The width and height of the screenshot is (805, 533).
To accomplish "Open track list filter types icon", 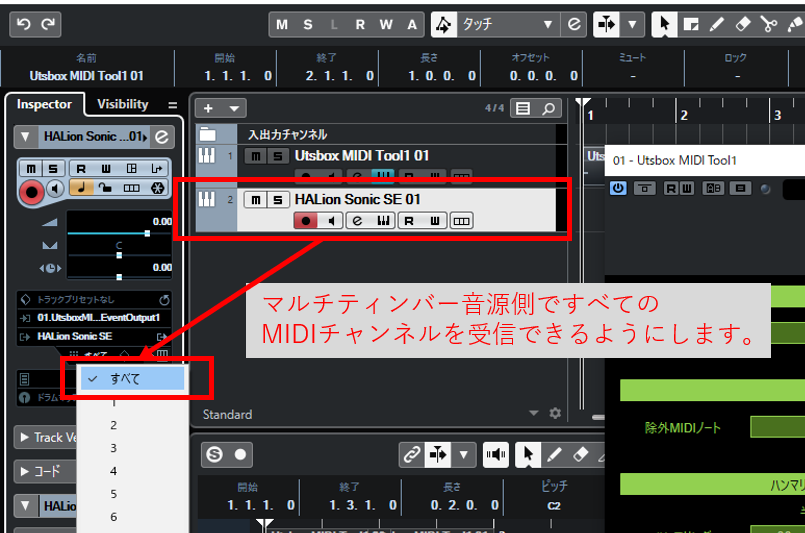I will tap(523, 108).
